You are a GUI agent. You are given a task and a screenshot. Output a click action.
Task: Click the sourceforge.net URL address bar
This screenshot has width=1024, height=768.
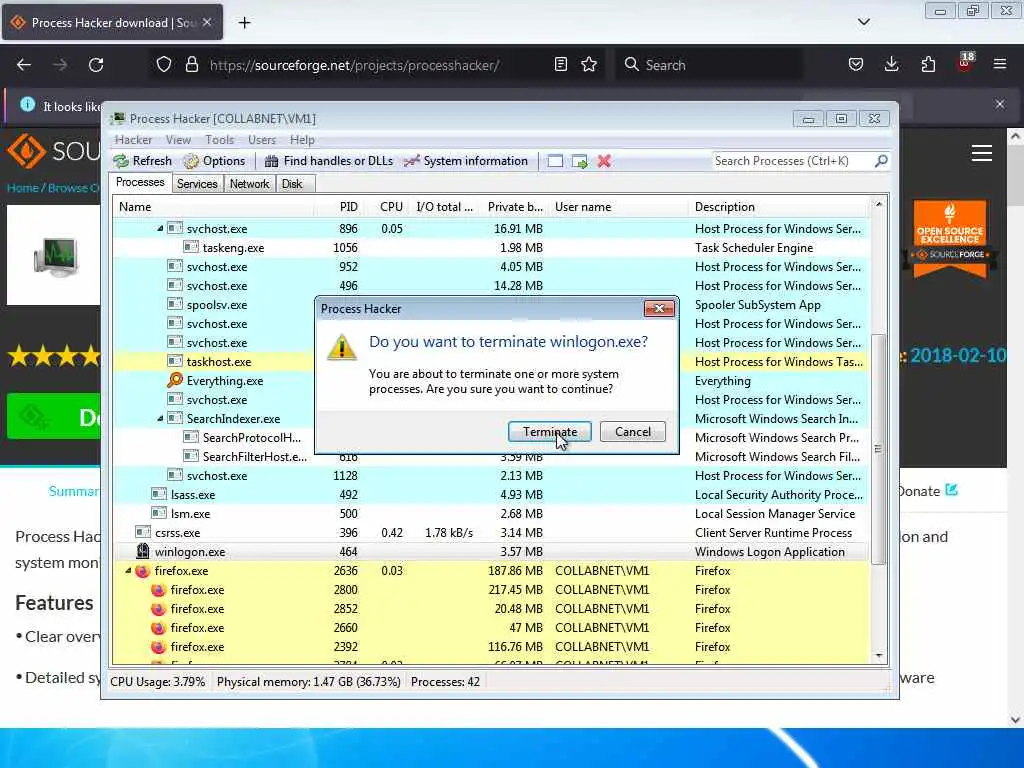355,65
